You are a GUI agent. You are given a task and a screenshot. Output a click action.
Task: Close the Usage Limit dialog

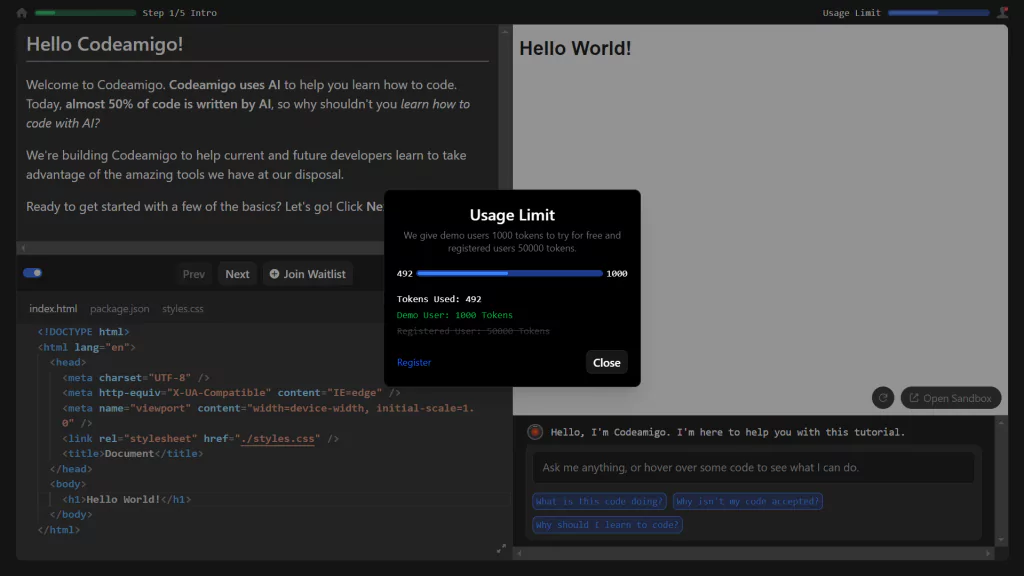click(606, 362)
